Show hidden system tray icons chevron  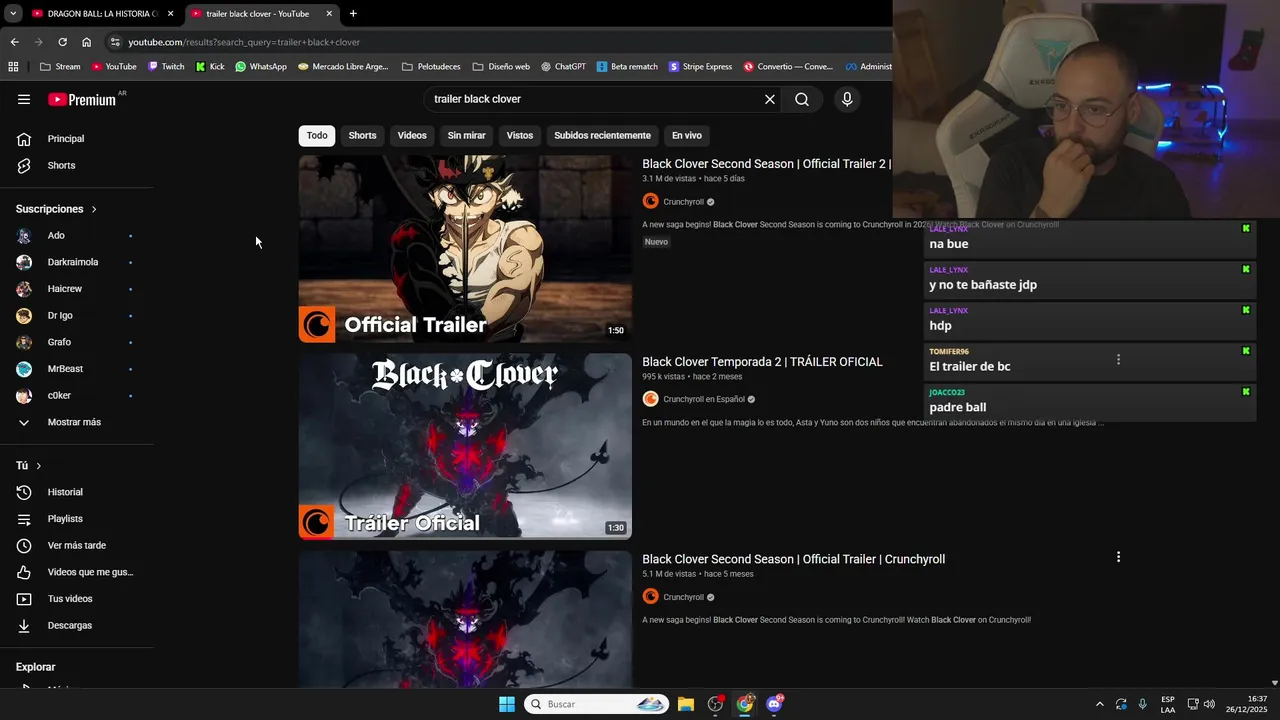pyautogui.click(x=1100, y=704)
